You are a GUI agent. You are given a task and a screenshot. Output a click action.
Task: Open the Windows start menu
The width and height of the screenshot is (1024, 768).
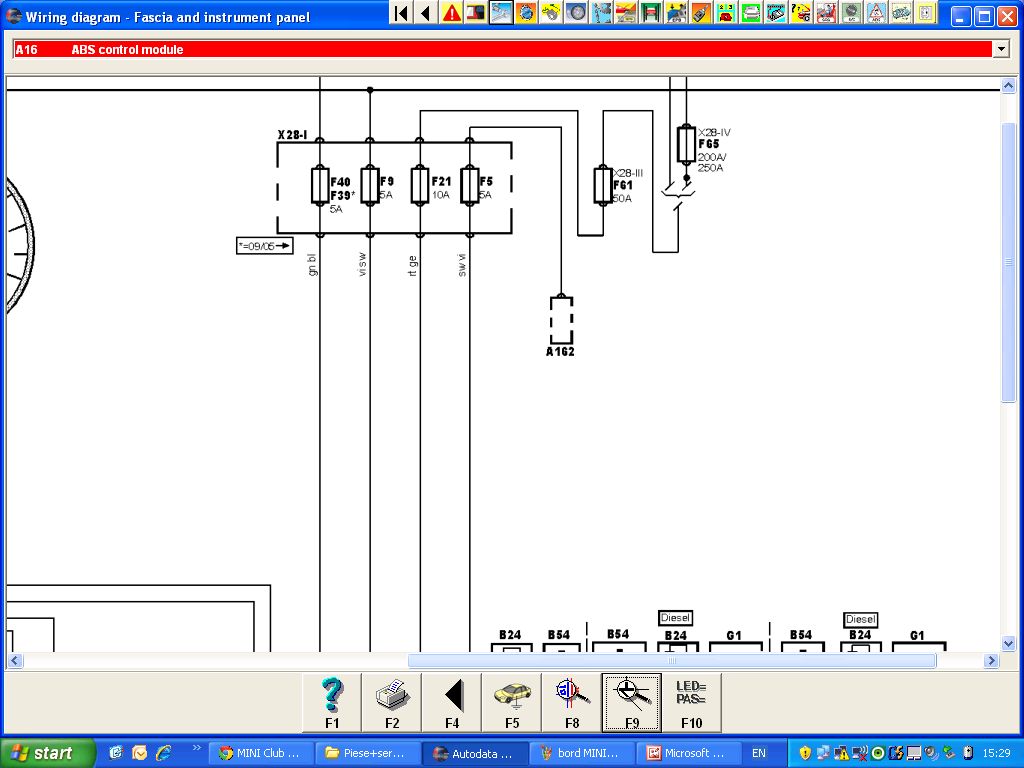(48, 753)
